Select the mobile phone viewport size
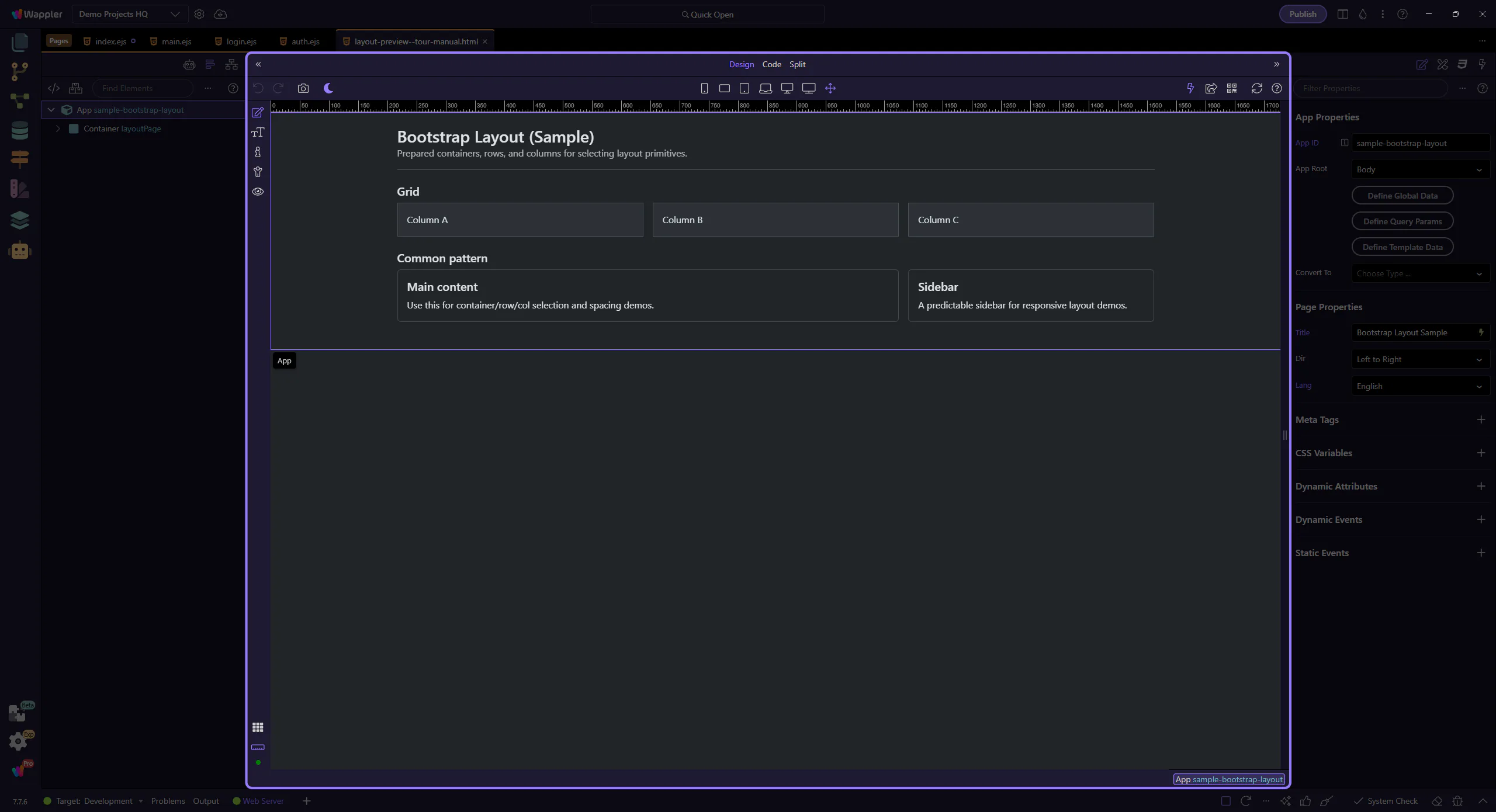Image resolution: width=1496 pixels, height=812 pixels. point(704,88)
